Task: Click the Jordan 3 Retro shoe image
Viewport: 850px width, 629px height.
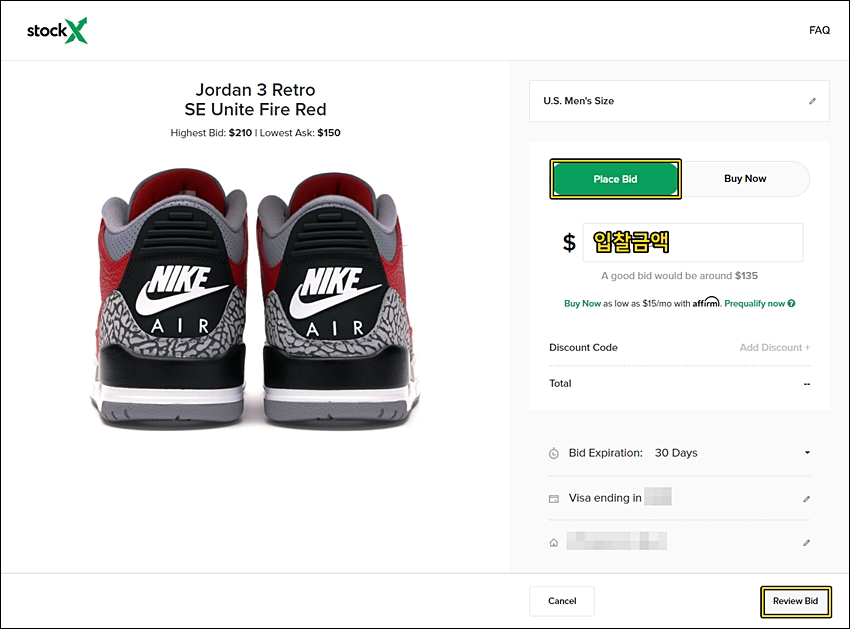Action: (x=255, y=298)
